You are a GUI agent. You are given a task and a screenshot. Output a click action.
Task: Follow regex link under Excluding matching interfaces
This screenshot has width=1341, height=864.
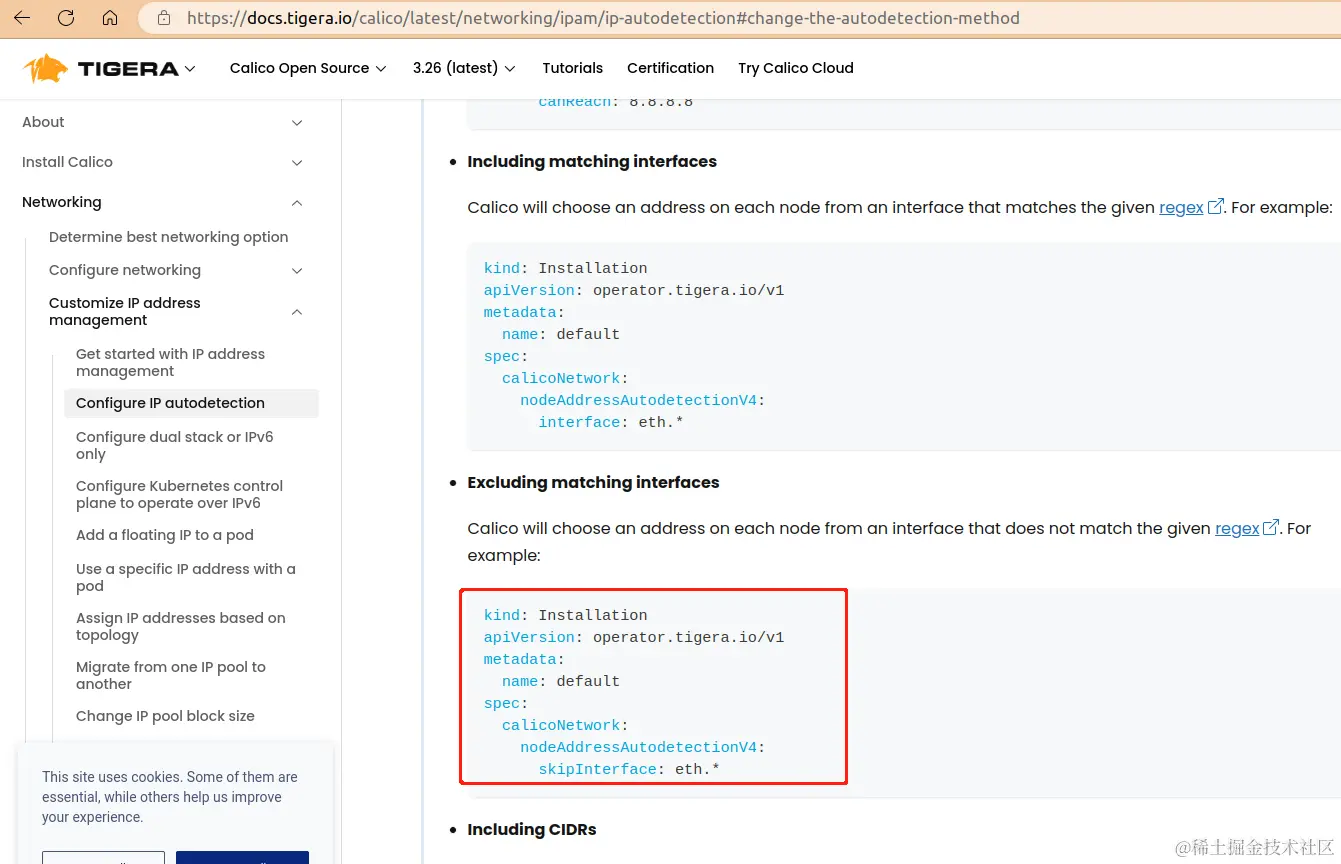click(x=1237, y=528)
